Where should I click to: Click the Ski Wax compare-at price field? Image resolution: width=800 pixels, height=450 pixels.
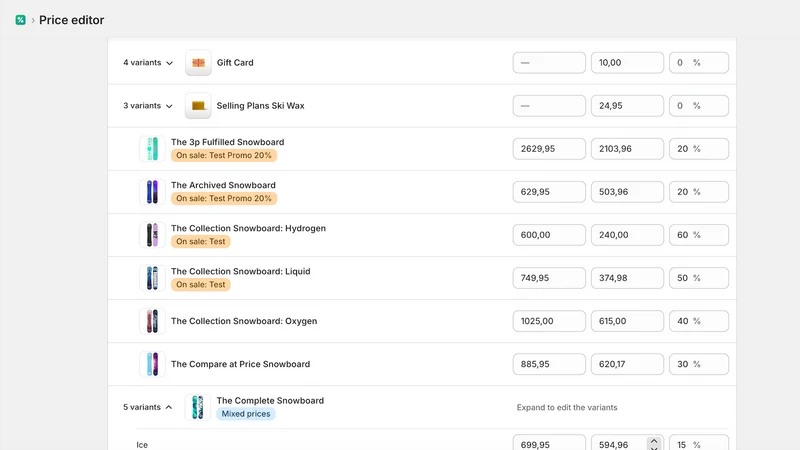[x=549, y=106]
